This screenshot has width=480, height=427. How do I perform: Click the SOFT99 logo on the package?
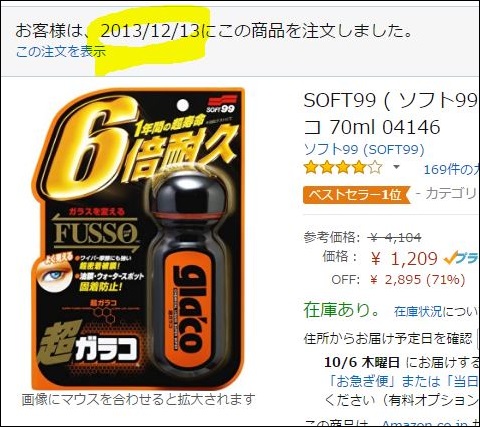pos(220,104)
